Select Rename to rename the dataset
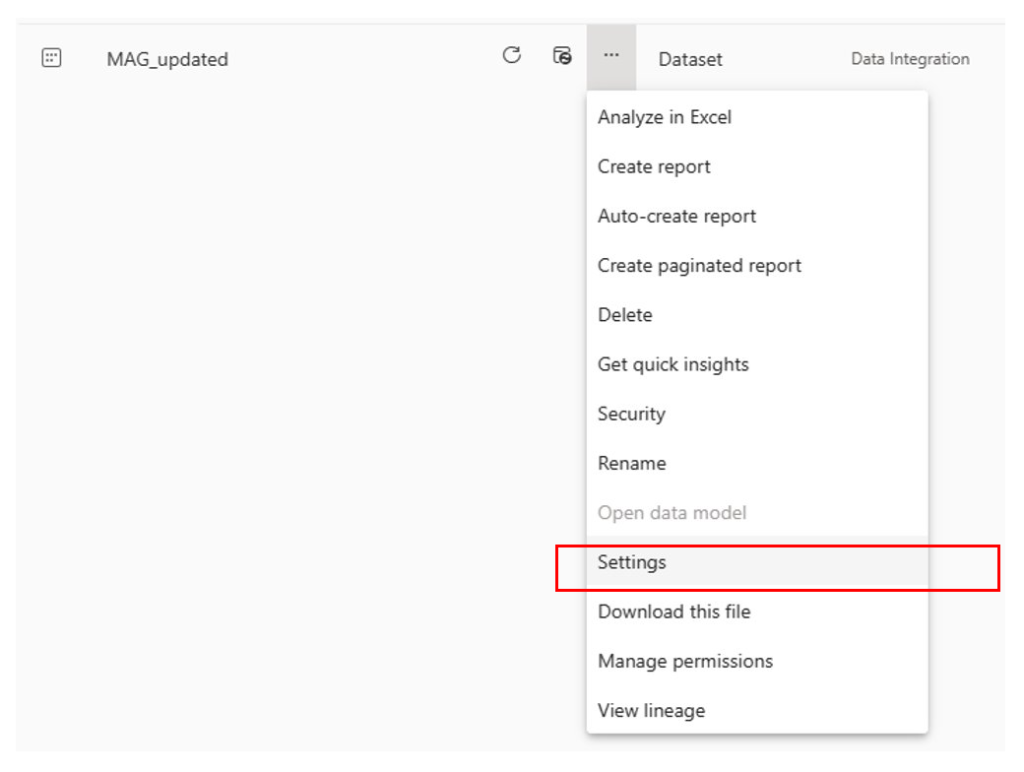Image resolution: width=1024 pixels, height=772 pixels. 632,464
